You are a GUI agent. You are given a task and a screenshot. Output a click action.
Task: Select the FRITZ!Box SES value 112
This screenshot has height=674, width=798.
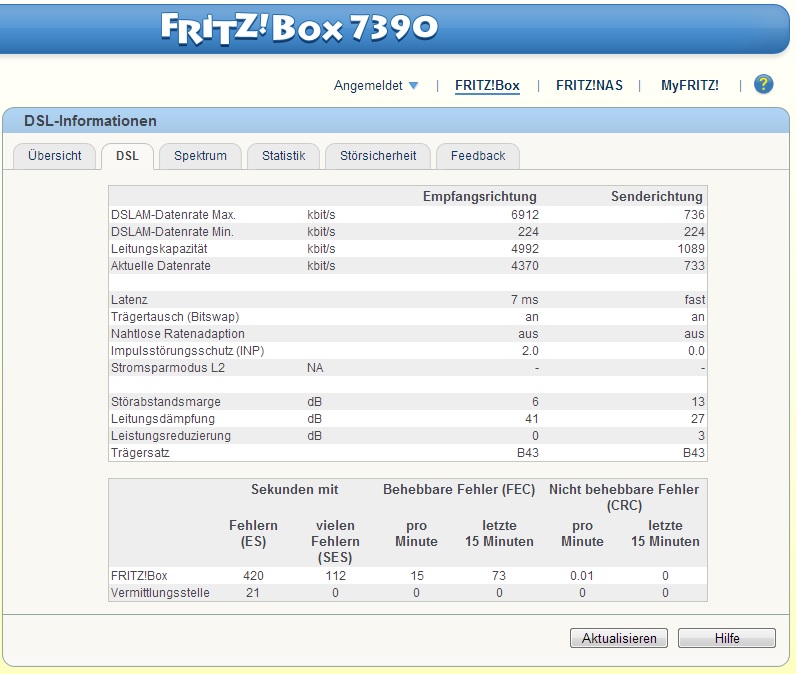coord(335,576)
